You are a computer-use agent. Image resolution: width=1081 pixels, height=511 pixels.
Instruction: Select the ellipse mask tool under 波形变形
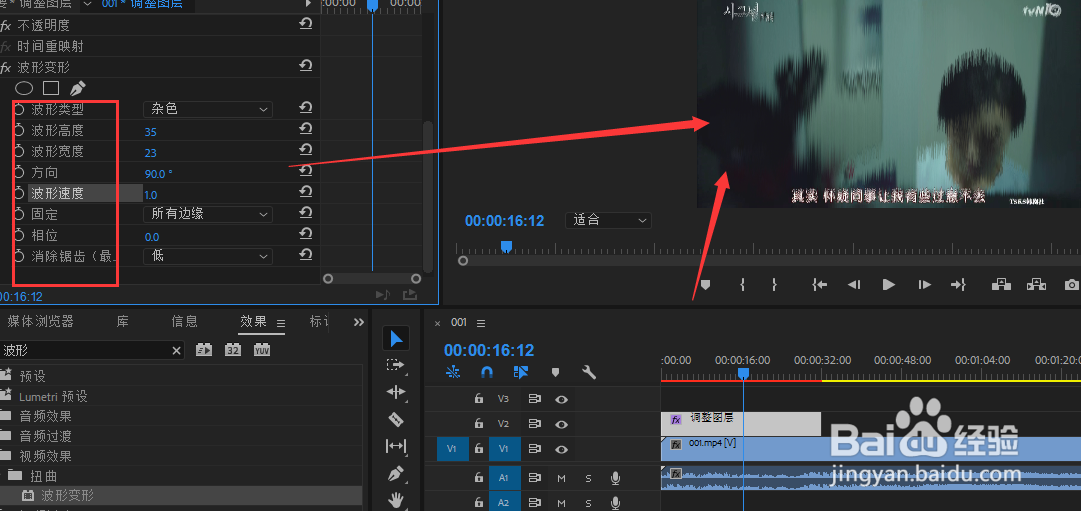pos(24,88)
